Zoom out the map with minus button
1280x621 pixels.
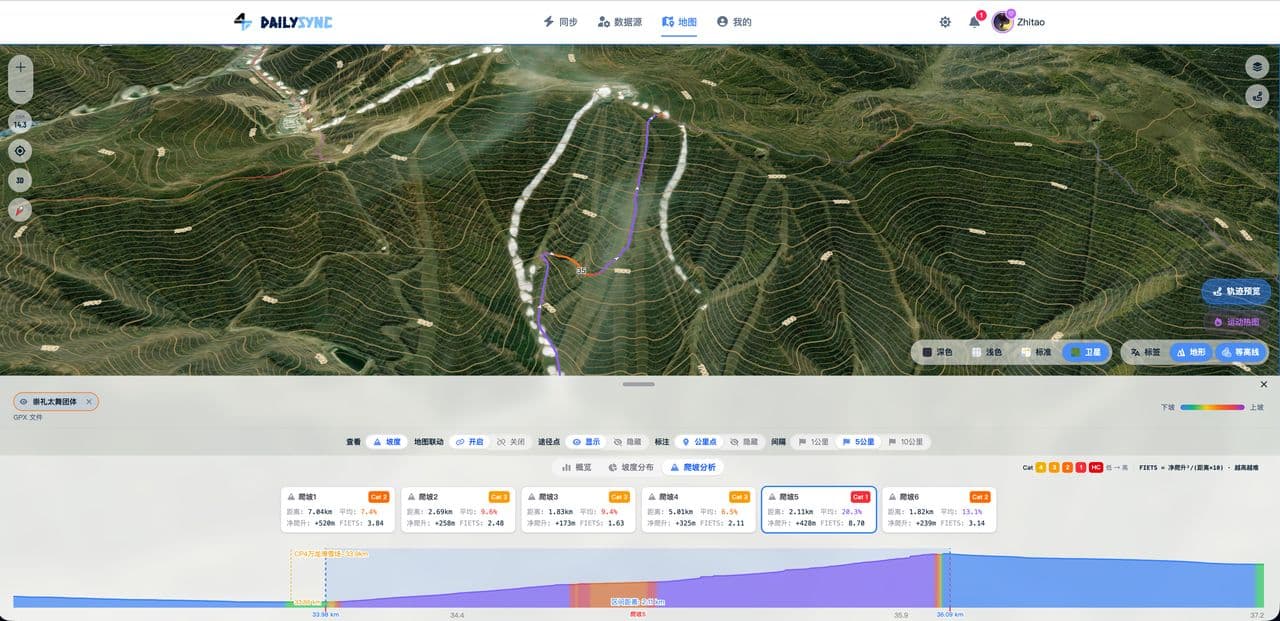20,93
